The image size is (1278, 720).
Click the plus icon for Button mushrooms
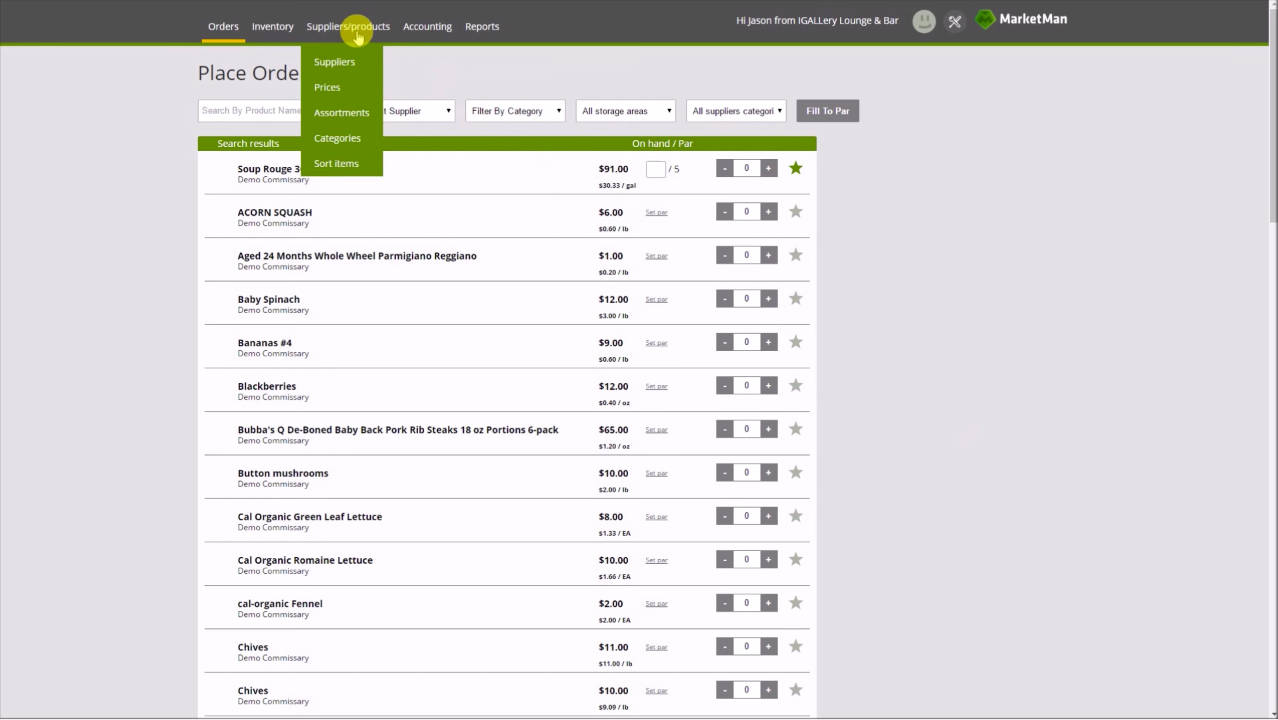click(768, 472)
